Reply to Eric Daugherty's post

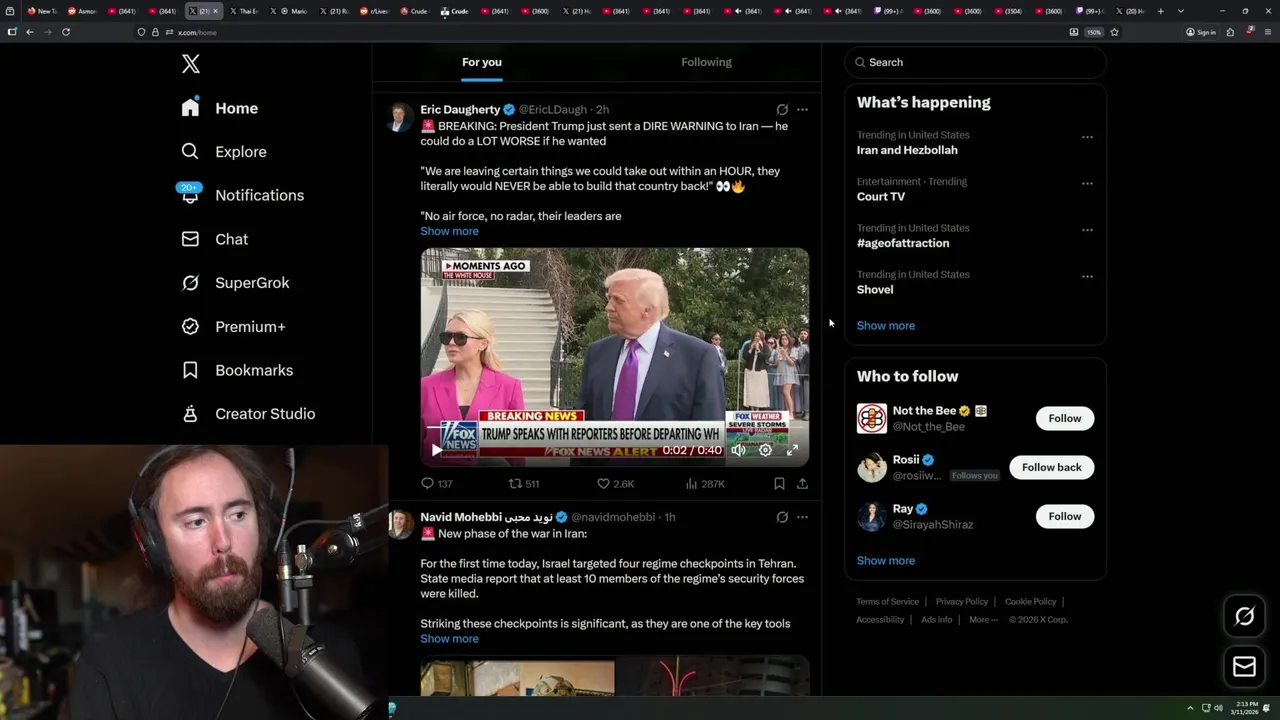coord(436,484)
